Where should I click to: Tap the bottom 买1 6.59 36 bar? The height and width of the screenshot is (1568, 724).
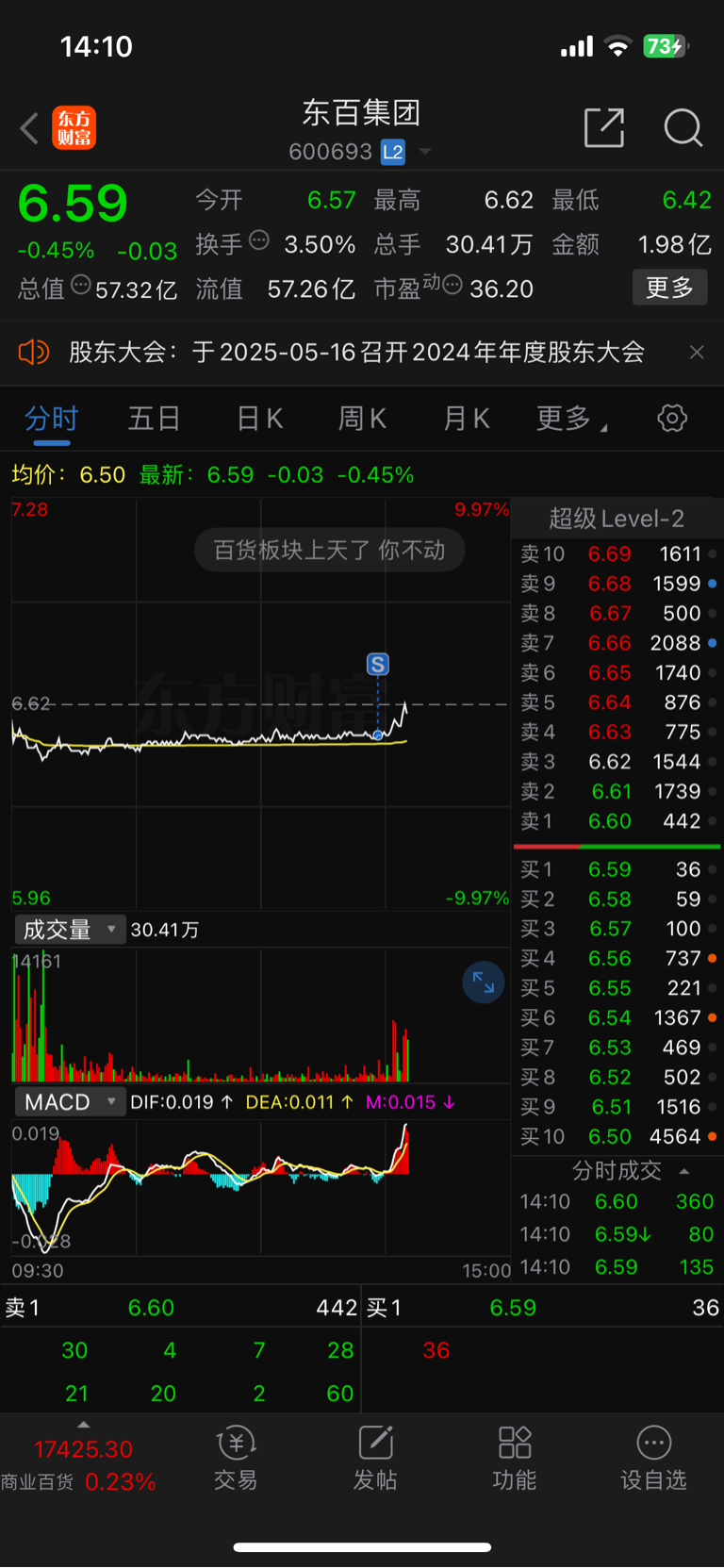point(543,1308)
